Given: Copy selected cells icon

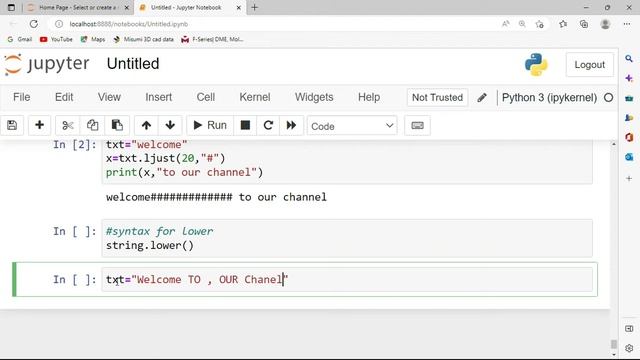Looking at the screenshot, I should coord(92,125).
